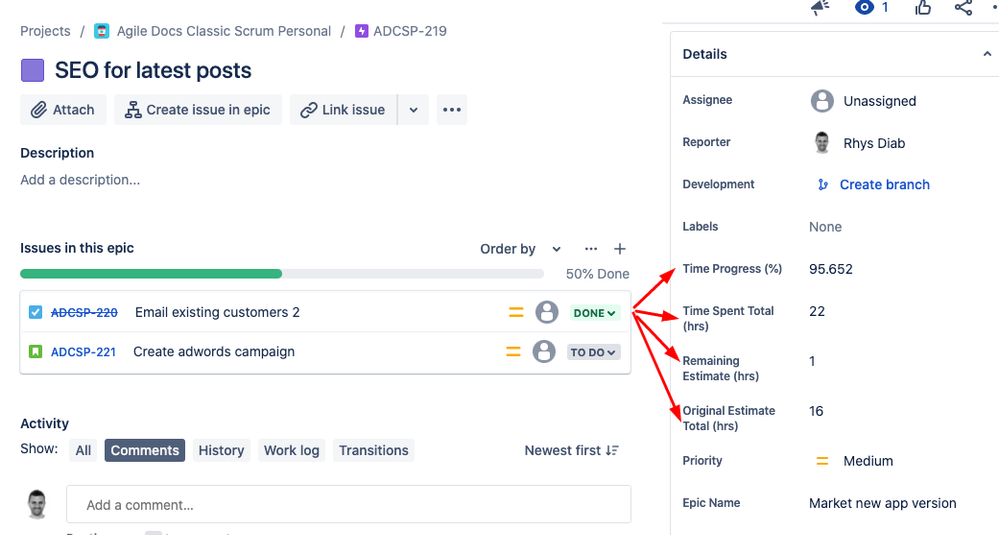
Task: Open Agile Docs Classic Scrum Personal link
Action: point(224,31)
